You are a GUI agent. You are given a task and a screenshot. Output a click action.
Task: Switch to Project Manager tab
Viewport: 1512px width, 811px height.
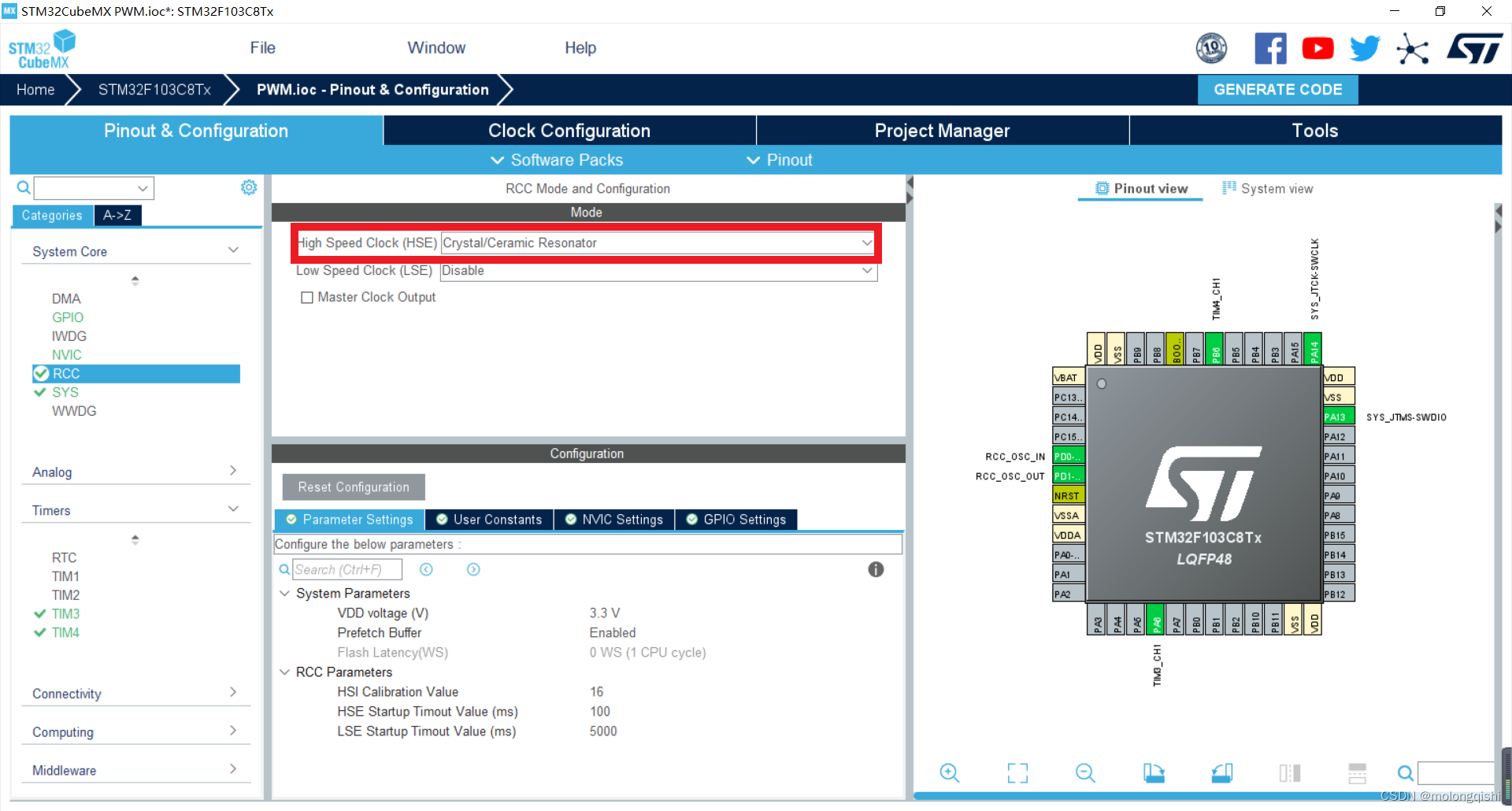[x=942, y=131]
